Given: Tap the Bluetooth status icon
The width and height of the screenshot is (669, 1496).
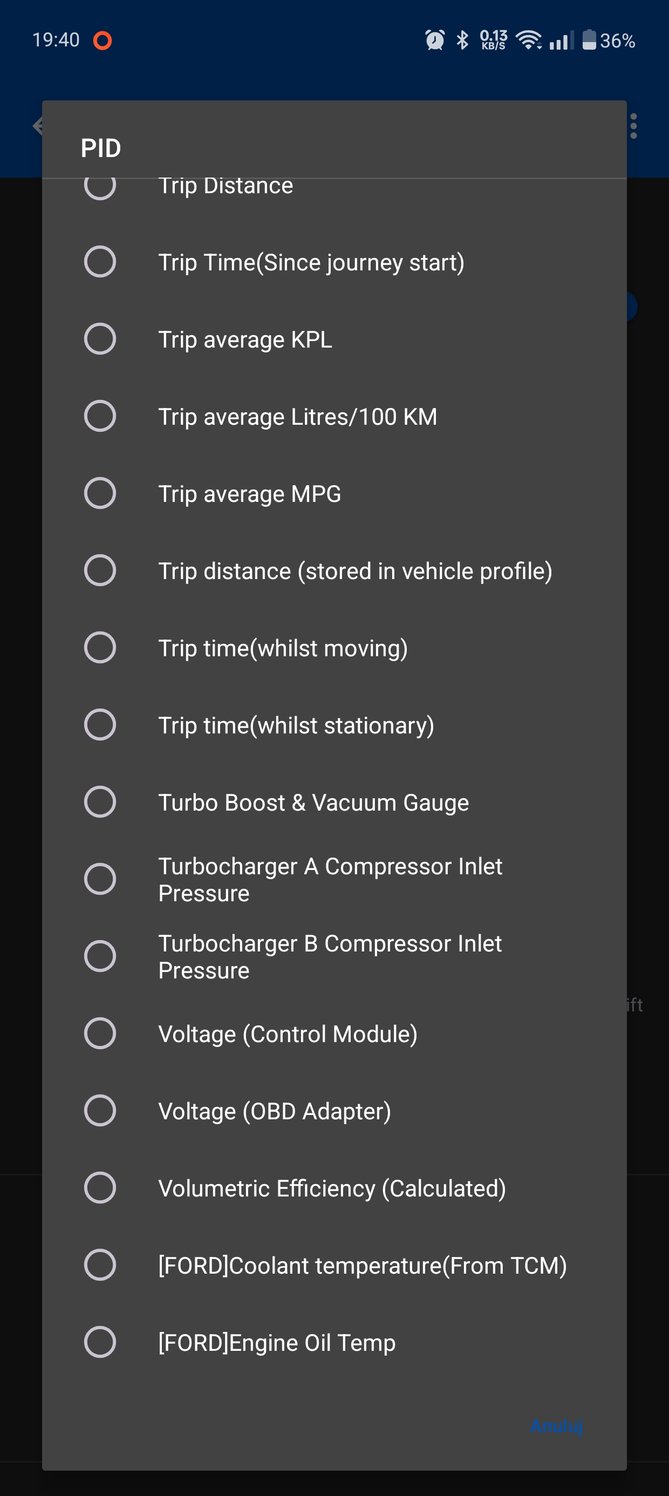Looking at the screenshot, I should click(462, 40).
